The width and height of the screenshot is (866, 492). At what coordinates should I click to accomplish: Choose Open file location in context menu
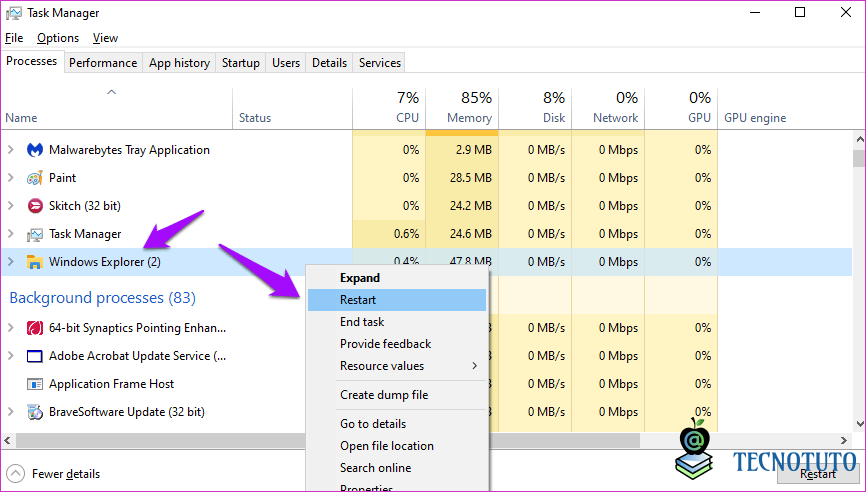pyautogui.click(x=397, y=446)
